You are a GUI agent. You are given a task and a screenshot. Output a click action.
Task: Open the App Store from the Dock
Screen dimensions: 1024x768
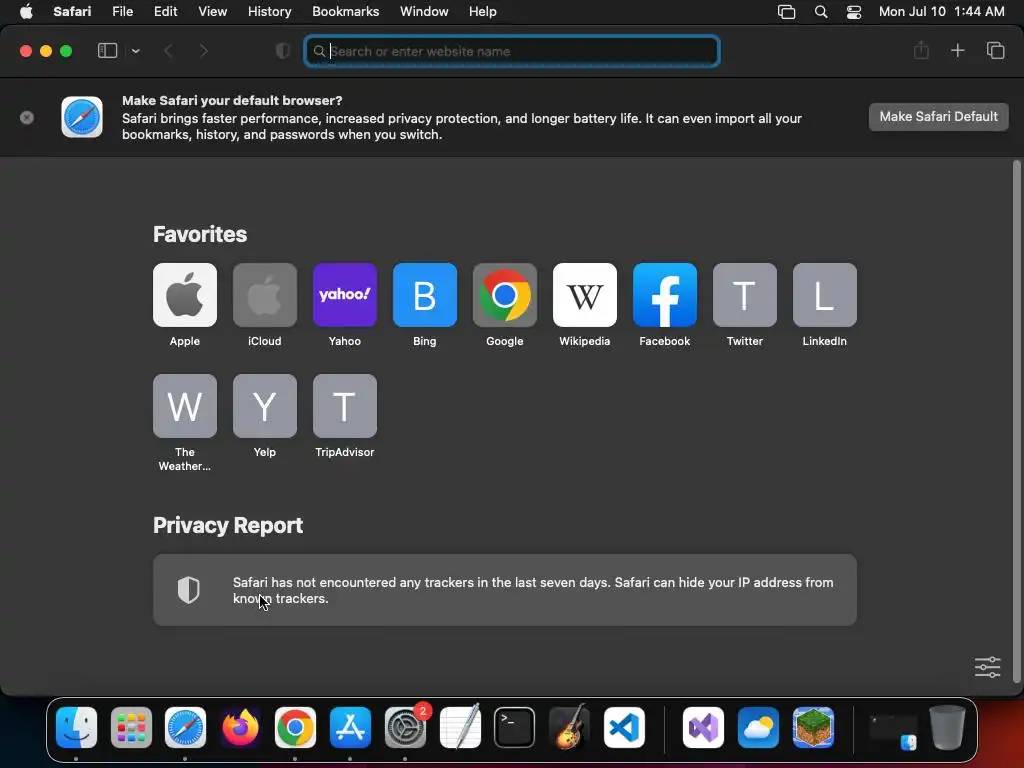tap(350, 727)
